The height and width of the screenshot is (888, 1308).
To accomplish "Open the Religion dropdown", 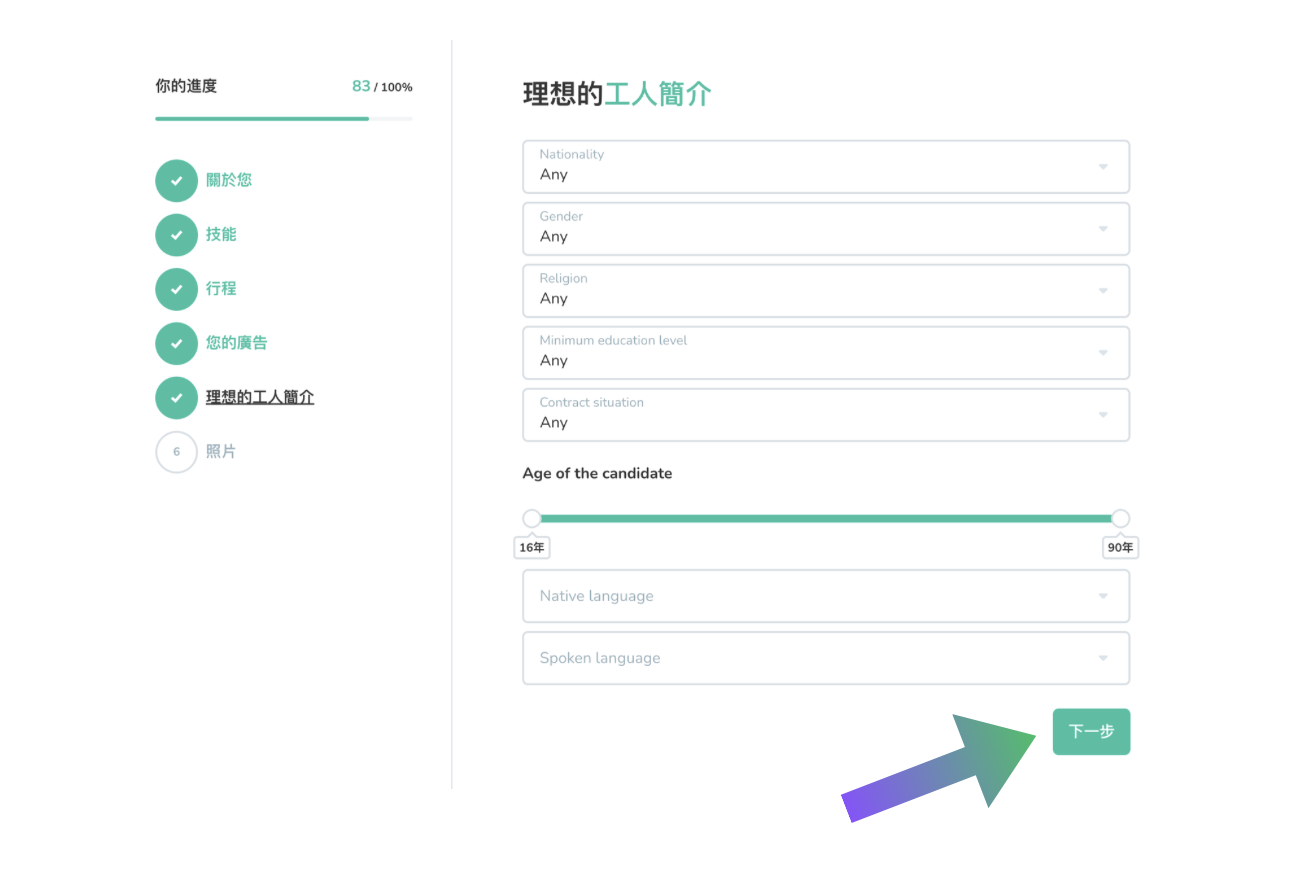I will [x=825, y=290].
